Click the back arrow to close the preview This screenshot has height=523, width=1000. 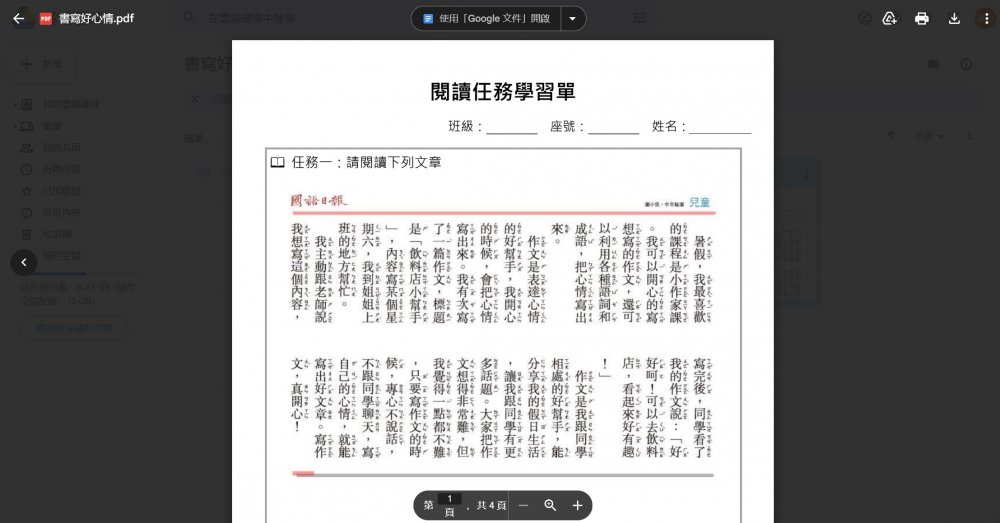point(18,18)
